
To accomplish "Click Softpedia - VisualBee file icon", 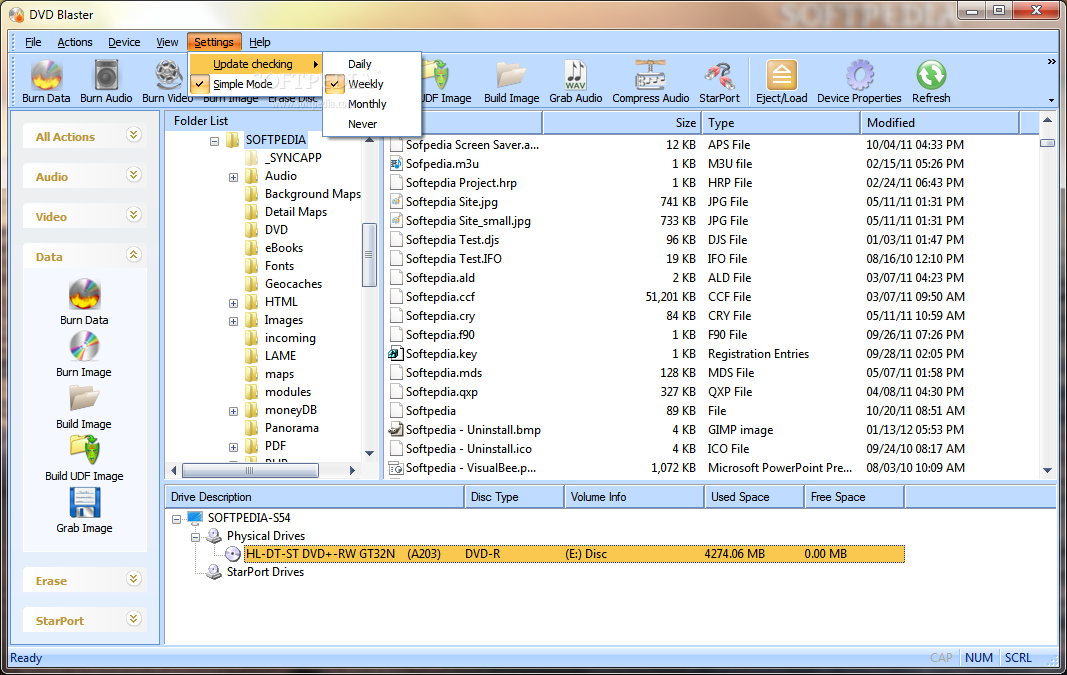I will [395, 468].
